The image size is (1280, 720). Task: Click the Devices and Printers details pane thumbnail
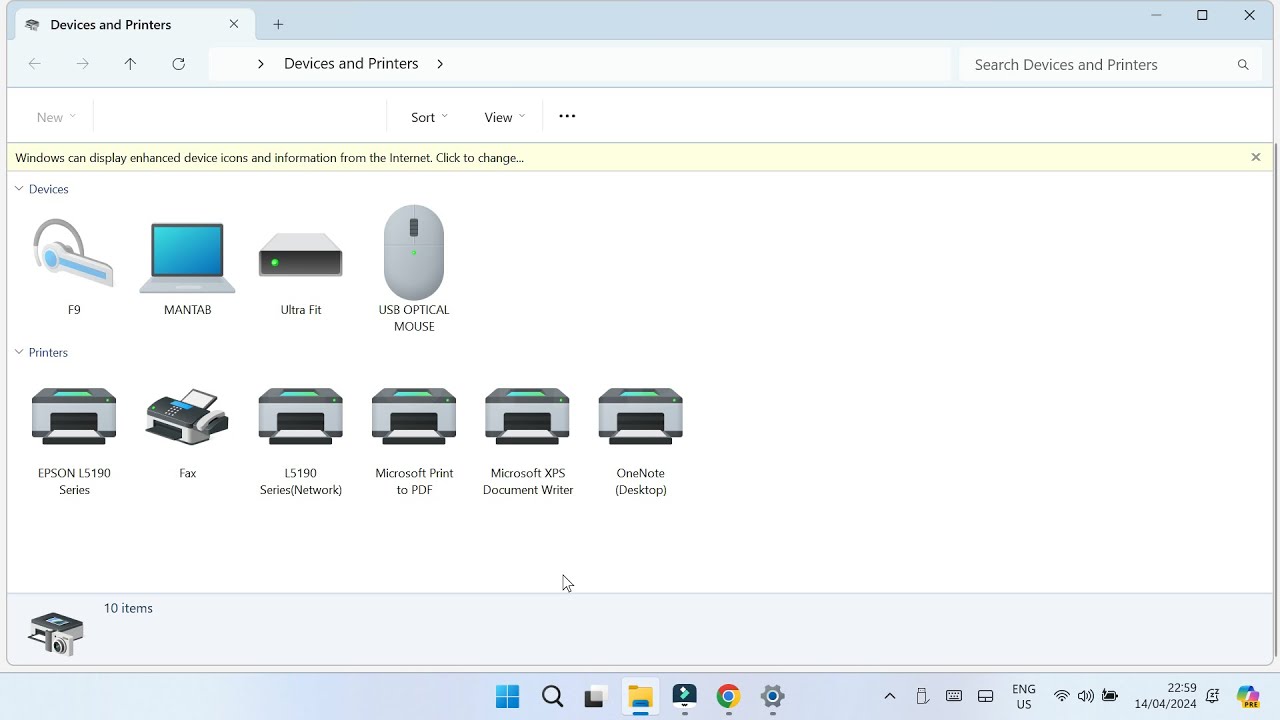[56, 633]
